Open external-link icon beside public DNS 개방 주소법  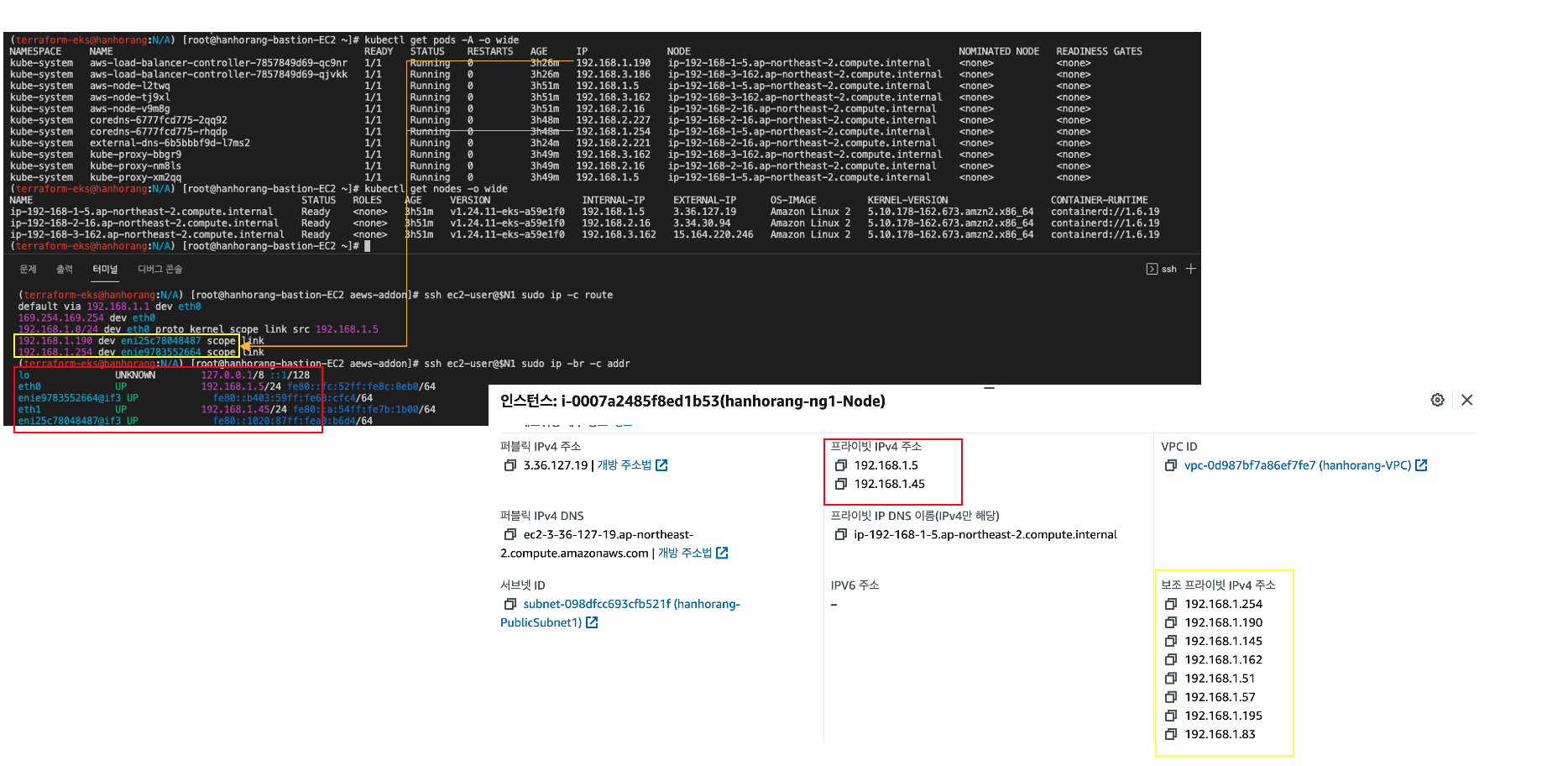pyautogui.click(x=723, y=553)
